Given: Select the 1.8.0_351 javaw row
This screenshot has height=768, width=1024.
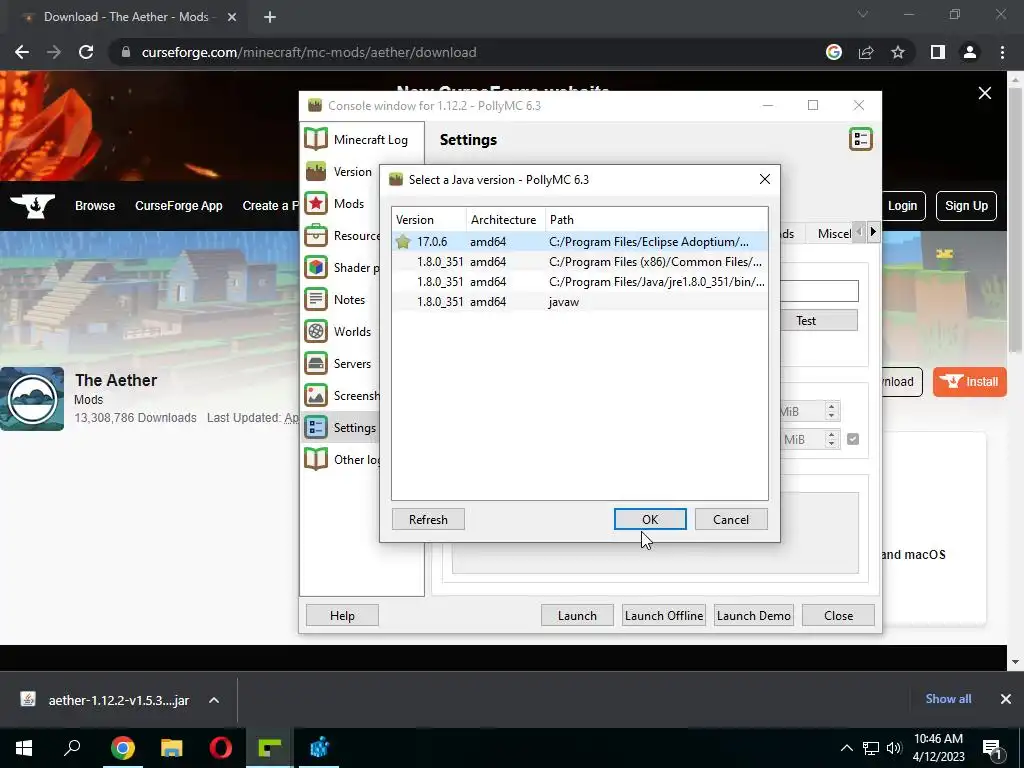Looking at the screenshot, I should click(580, 302).
